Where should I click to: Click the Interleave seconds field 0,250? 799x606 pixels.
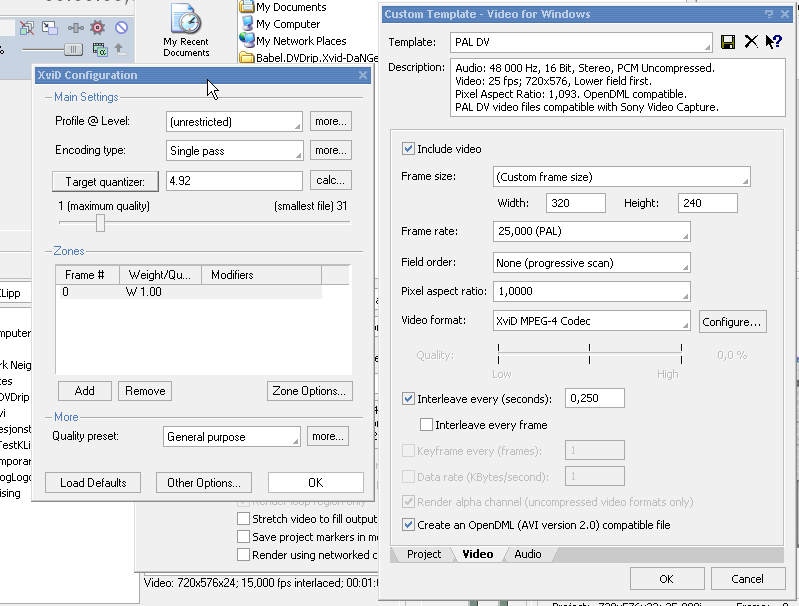tap(595, 398)
